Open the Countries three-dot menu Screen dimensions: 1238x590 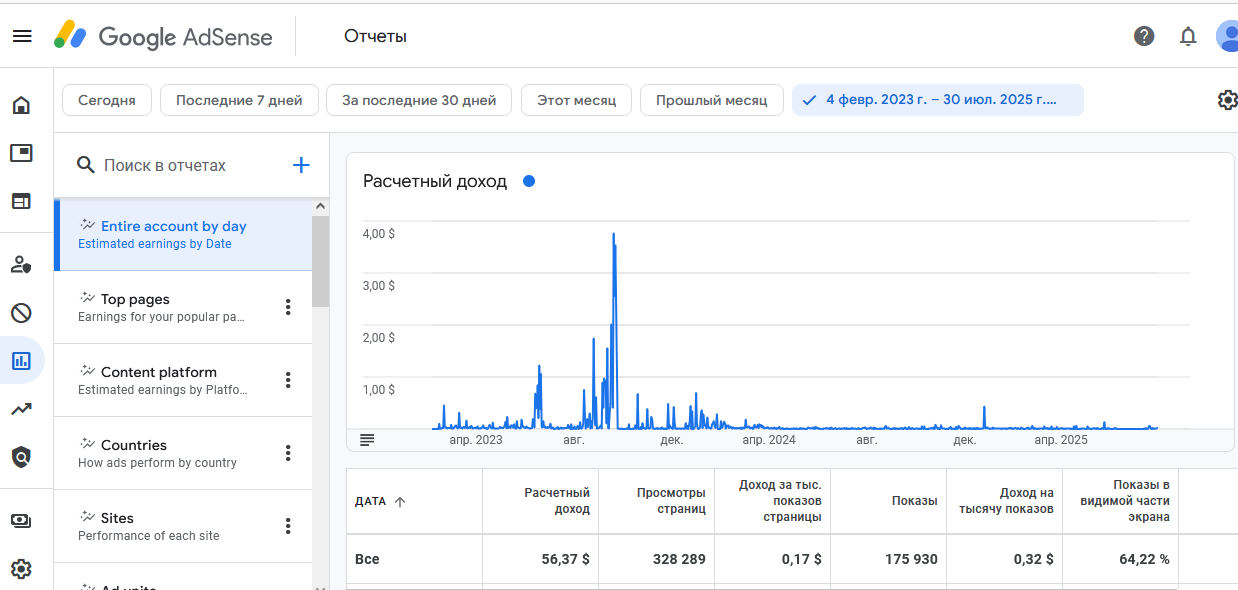coord(288,453)
